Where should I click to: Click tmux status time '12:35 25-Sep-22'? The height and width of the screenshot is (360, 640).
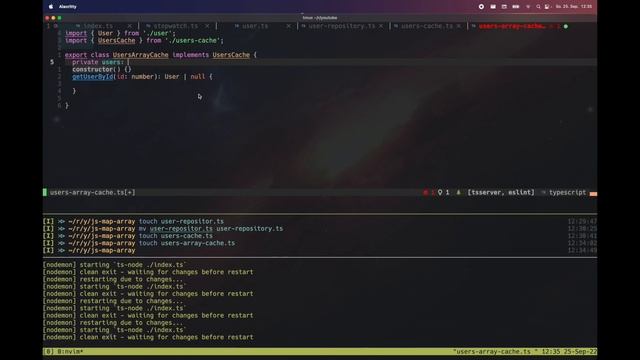point(569,351)
